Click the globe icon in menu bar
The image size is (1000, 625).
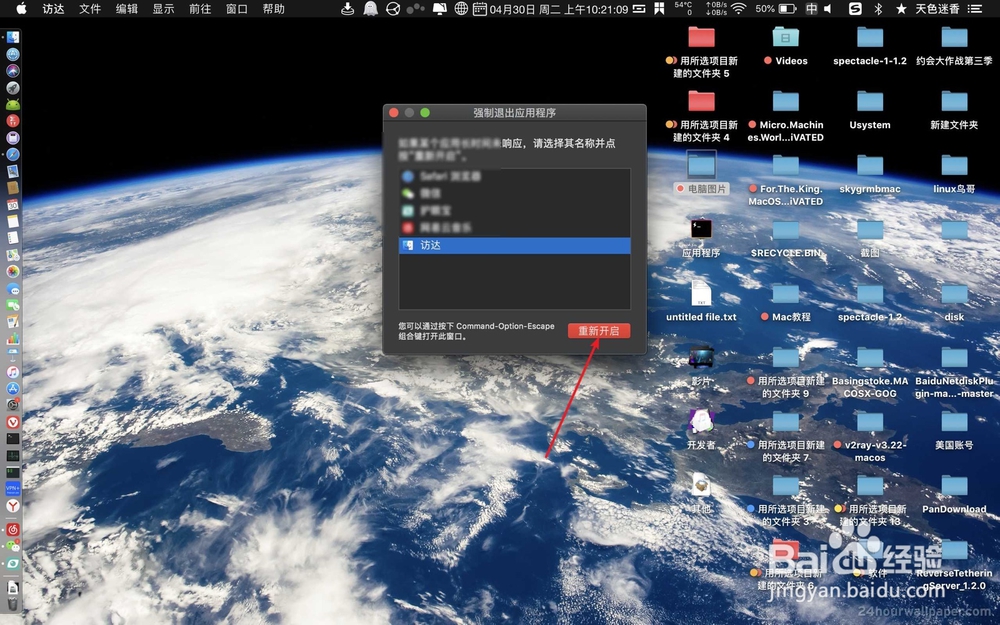[461, 9]
